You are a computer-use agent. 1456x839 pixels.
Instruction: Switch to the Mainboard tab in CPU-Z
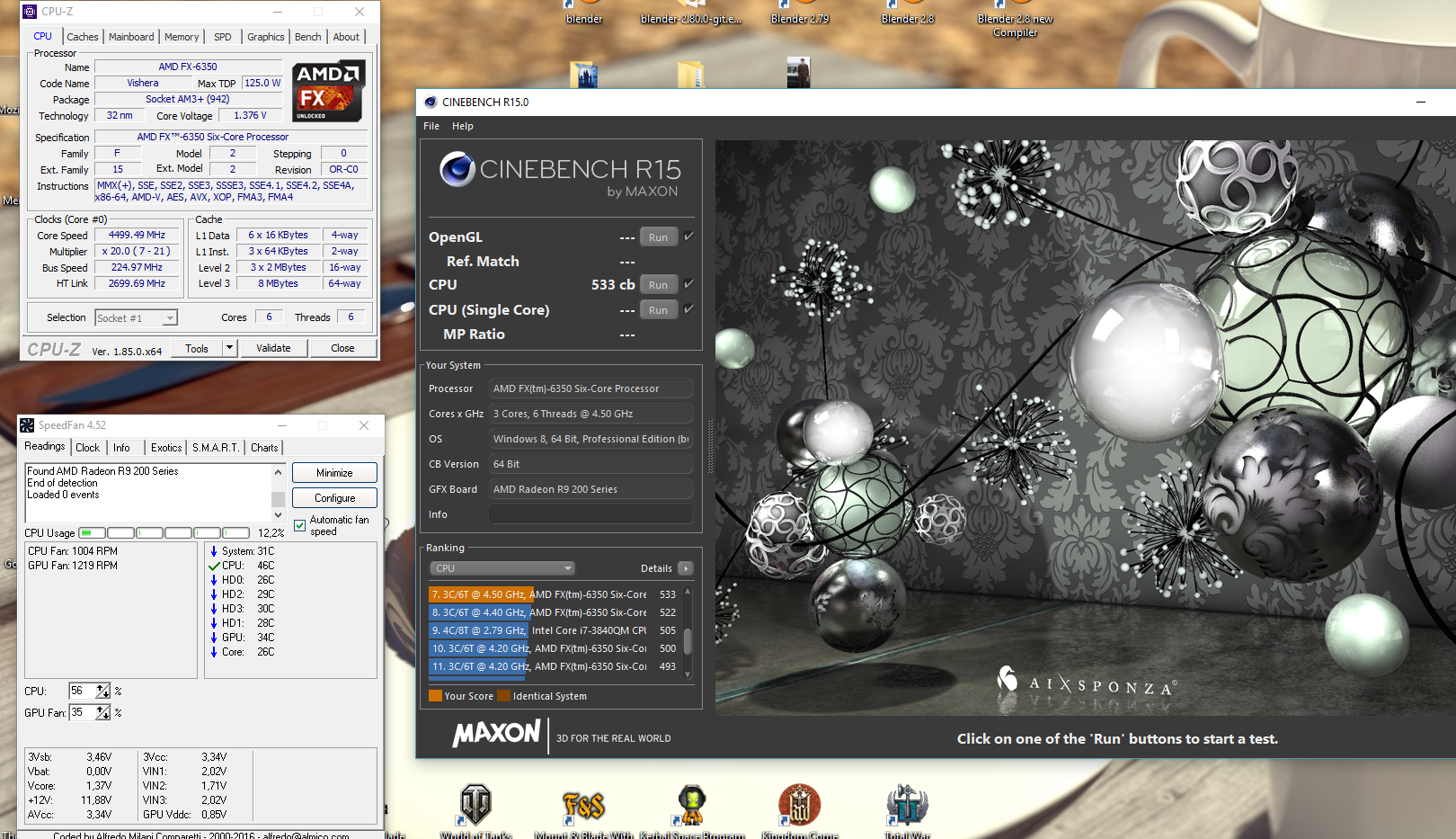pos(131,37)
